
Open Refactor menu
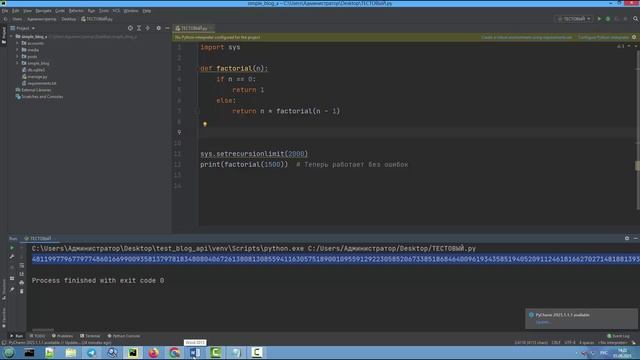(76, 11)
